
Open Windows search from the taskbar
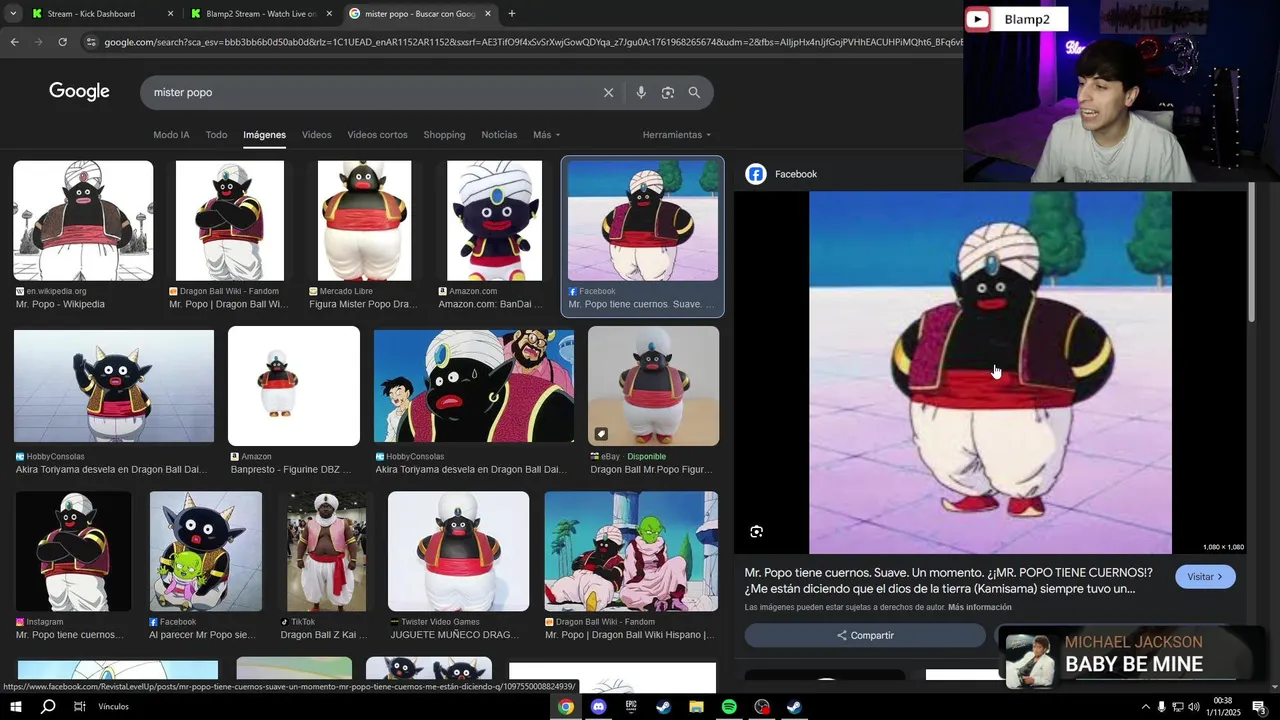coord(47,706)
